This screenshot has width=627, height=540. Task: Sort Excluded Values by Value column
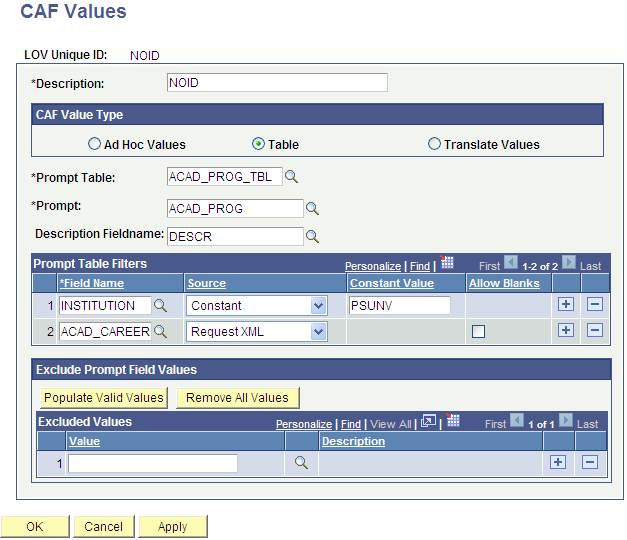84,441
